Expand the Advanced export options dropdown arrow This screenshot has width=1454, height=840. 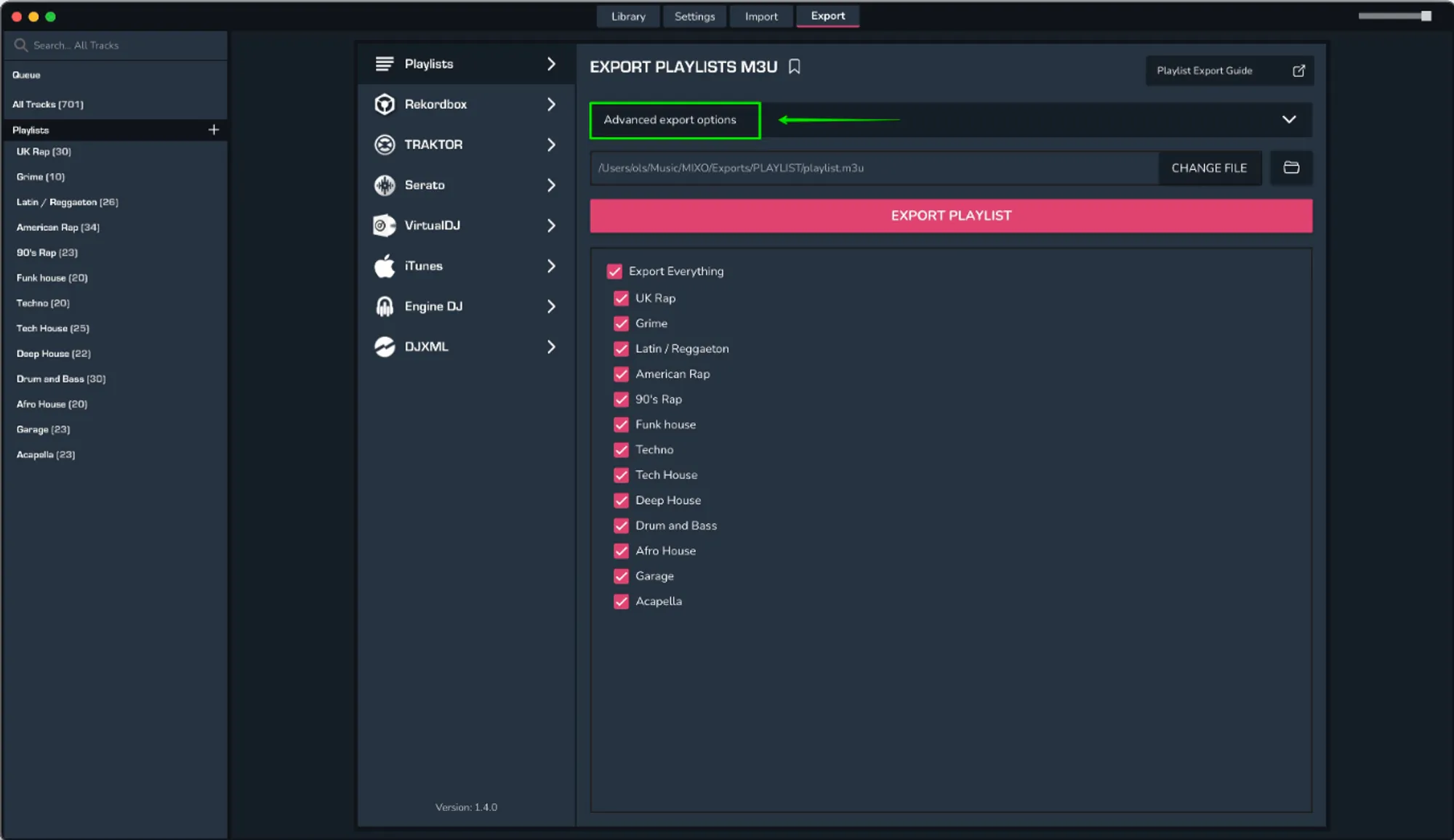pyautogui.click(x=1289, y=120)
